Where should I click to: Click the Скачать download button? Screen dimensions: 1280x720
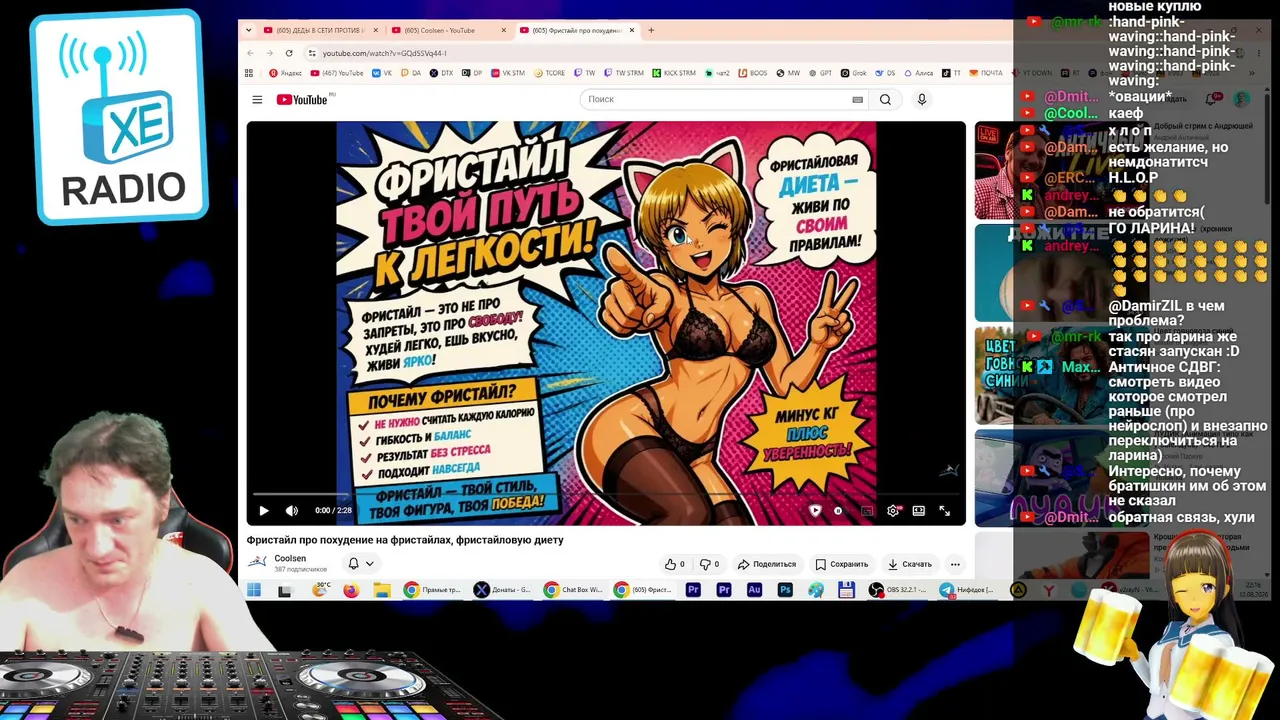pos(910,564)
